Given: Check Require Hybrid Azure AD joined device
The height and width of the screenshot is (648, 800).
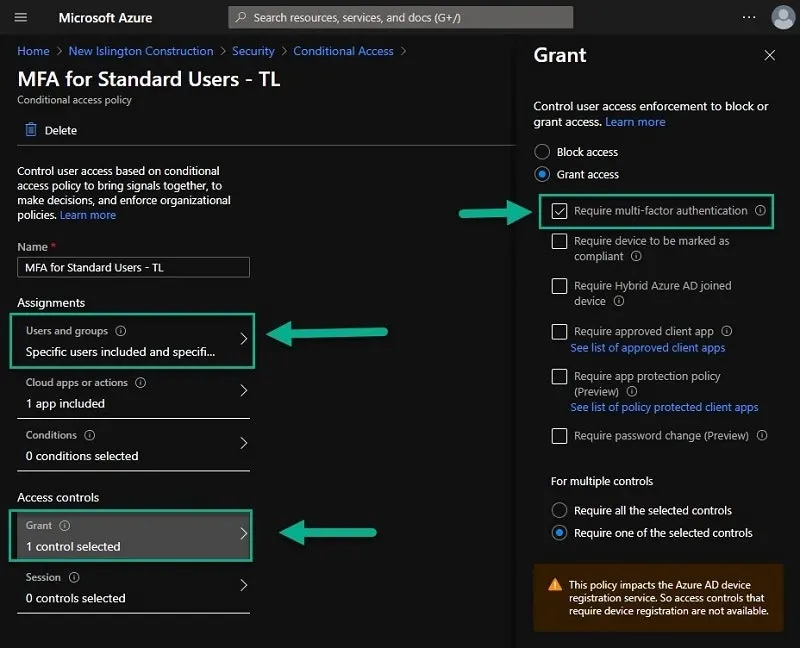Looking at the screenshot, I should point(559,286).
